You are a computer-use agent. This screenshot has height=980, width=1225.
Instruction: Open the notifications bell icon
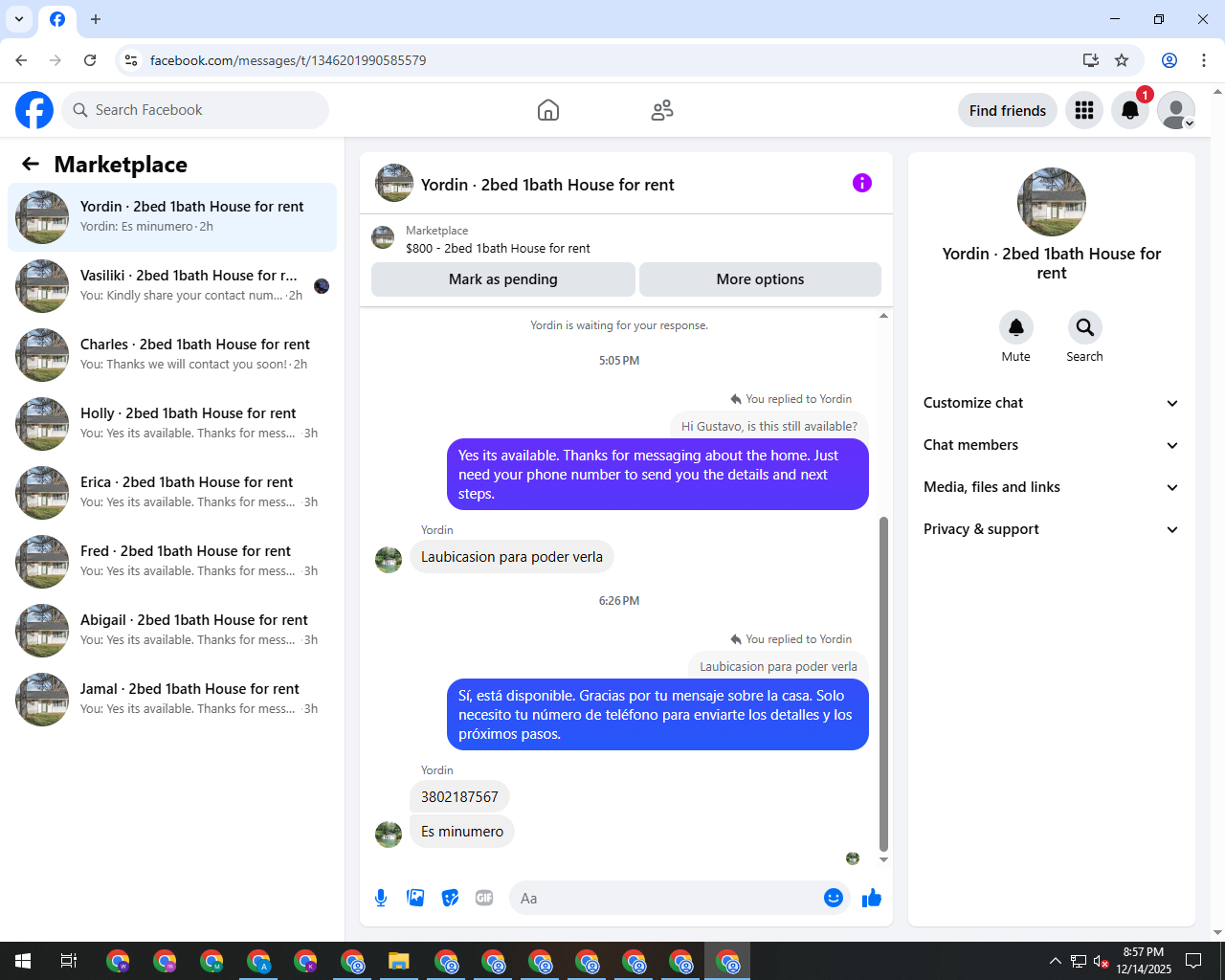(x=1130, y=110)
